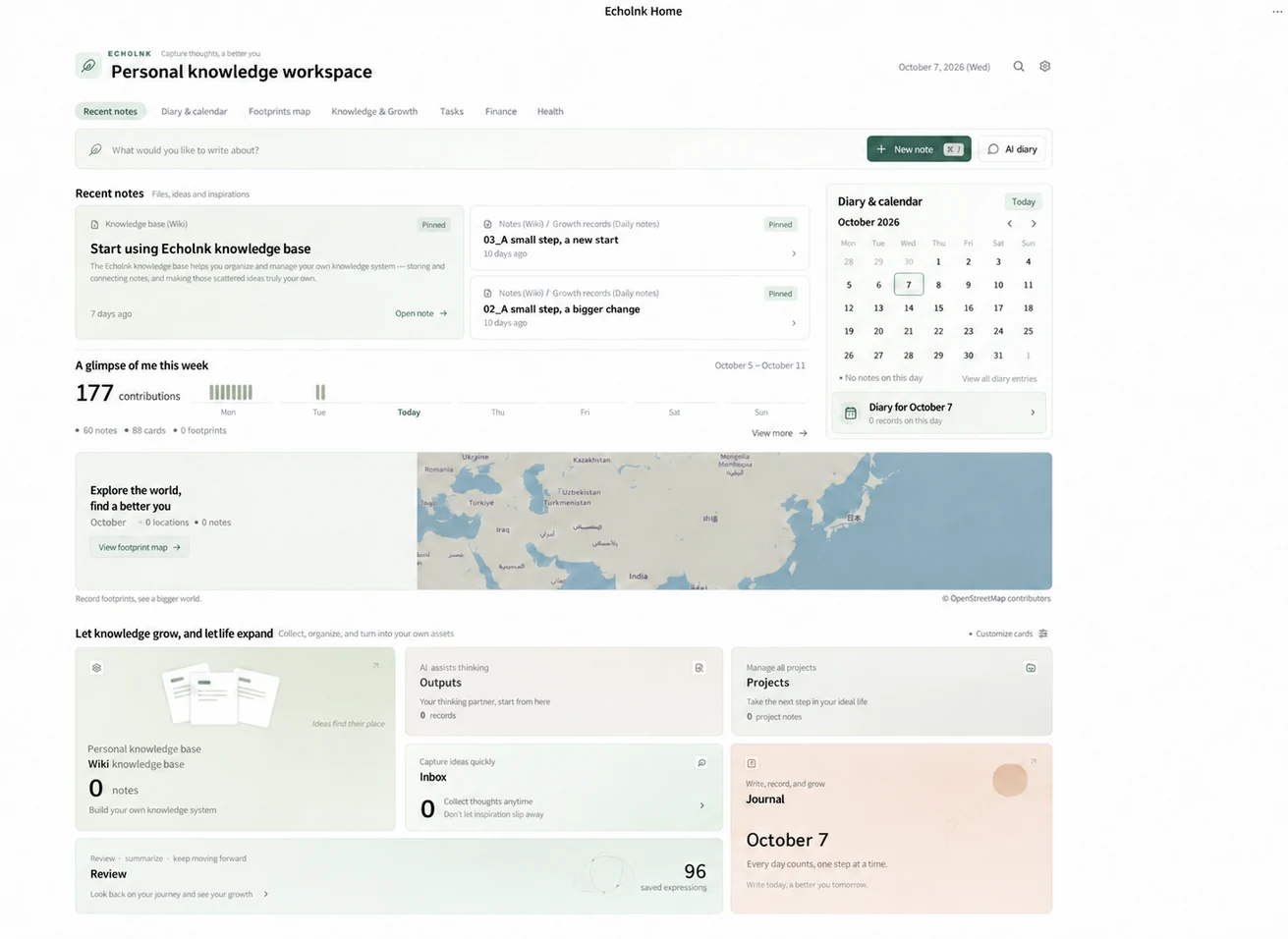The height and width of the screenshot is (939, 1288).
Task: Open the Health tab
Action: pos(550,111)
